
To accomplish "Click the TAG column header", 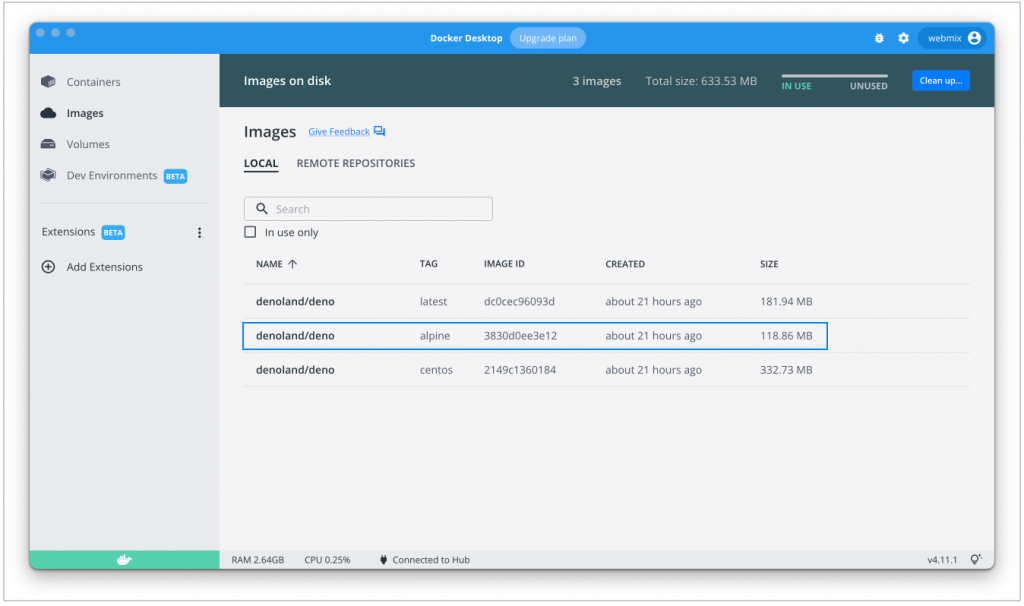I will [428, 264].
